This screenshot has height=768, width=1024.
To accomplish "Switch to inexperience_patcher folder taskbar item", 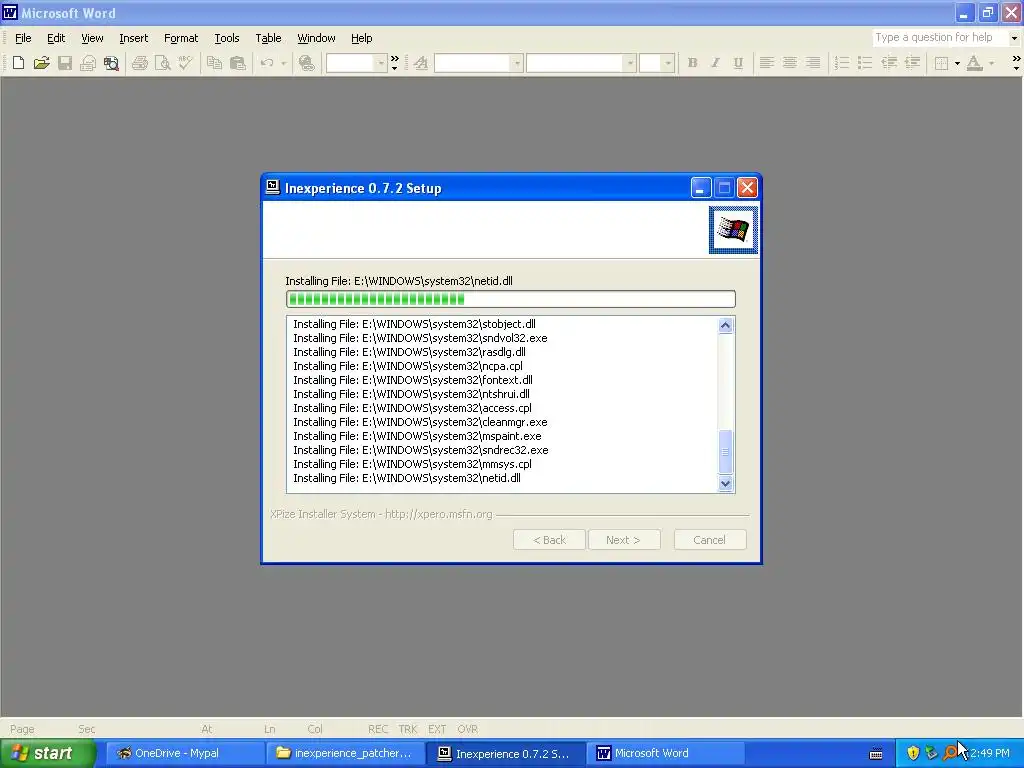I will coord(345,753).
